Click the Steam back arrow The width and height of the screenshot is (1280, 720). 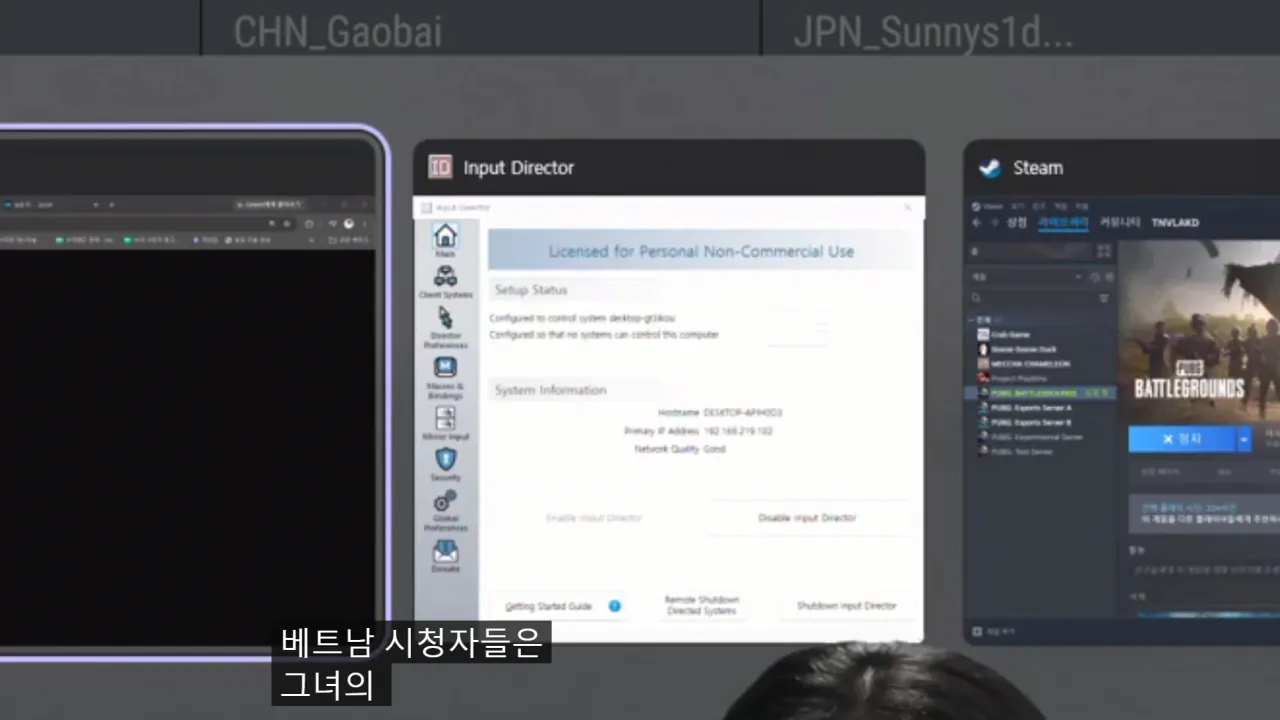977,222
